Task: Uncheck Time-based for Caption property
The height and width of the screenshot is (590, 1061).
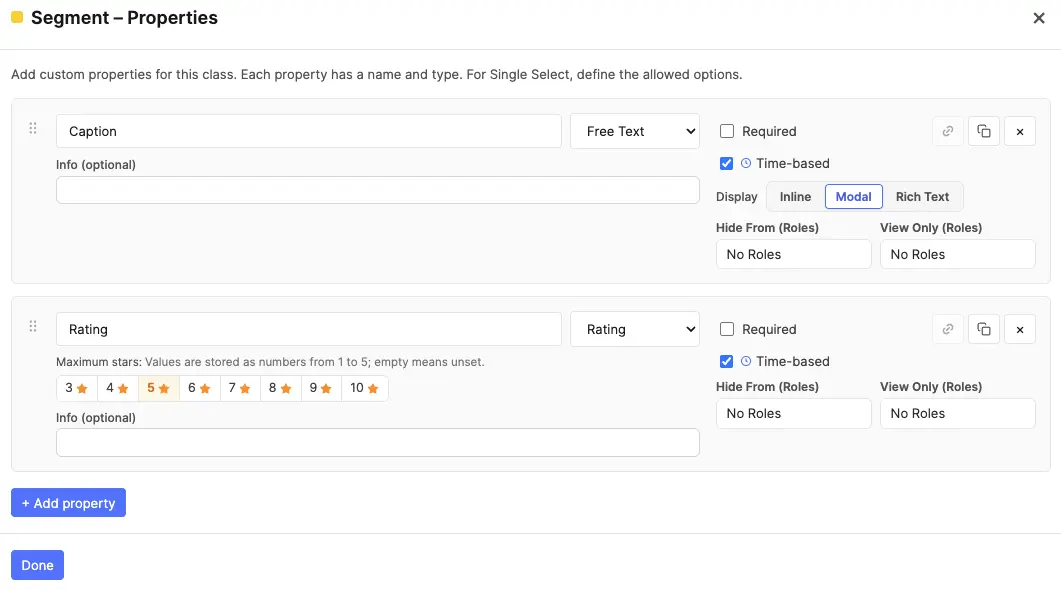Action: coord(727,163)
